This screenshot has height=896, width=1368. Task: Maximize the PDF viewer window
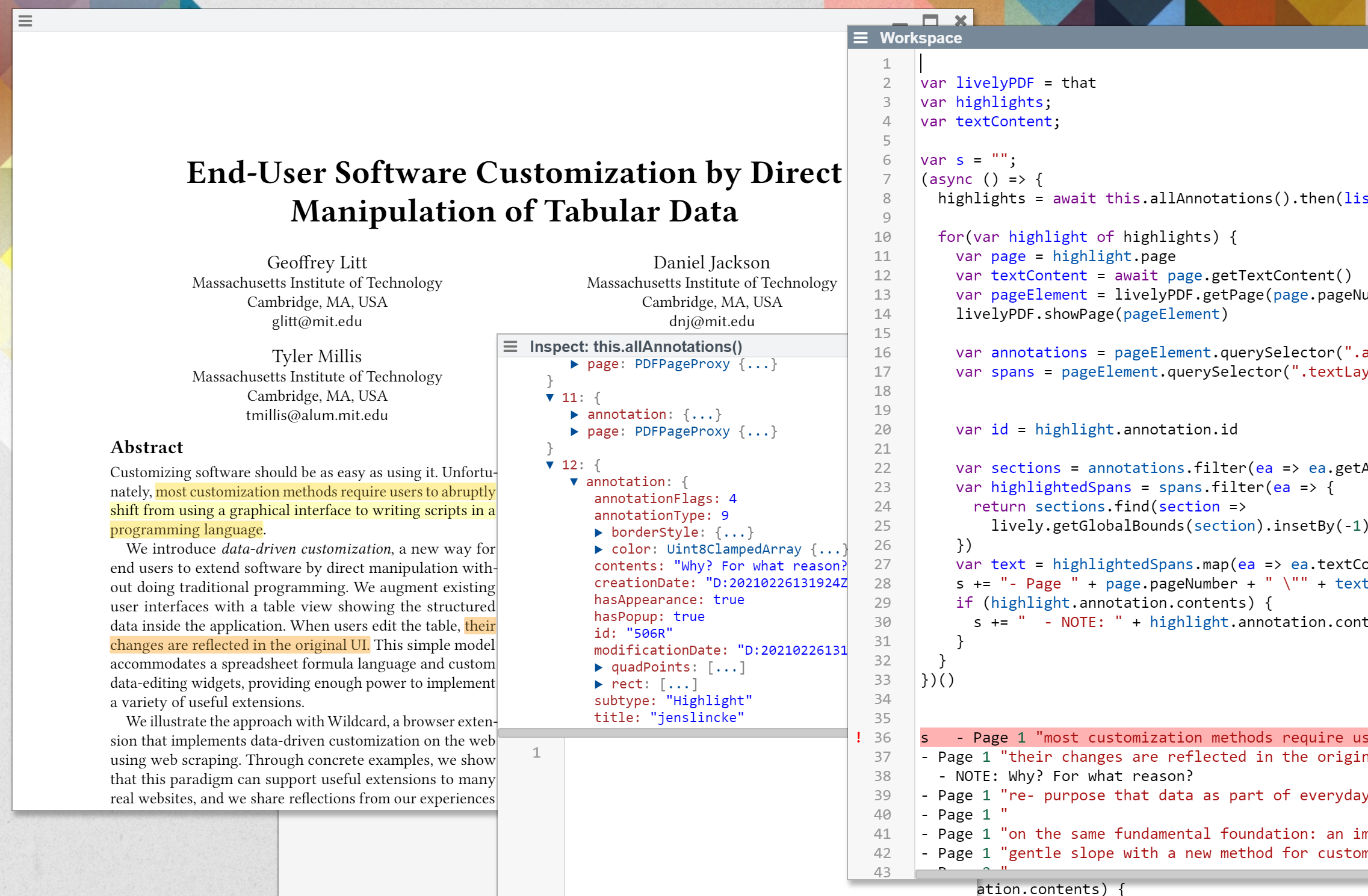(x=930, y=20)
